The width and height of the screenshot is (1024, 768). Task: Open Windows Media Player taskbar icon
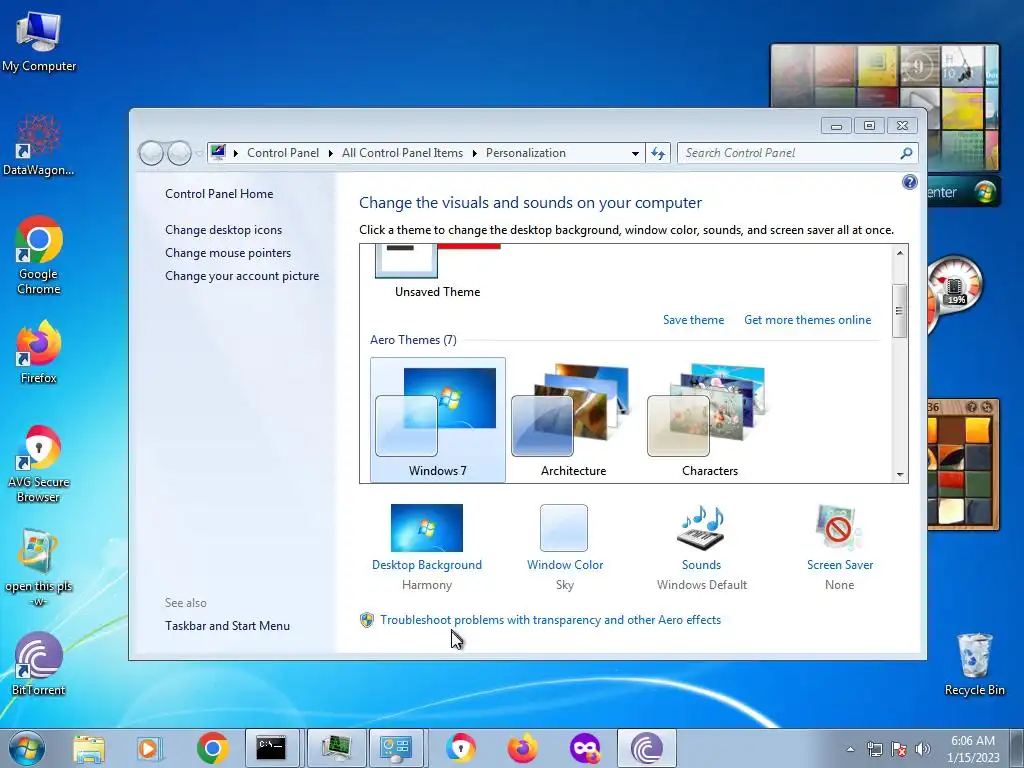pyautogui.click(x=149, y=748)
